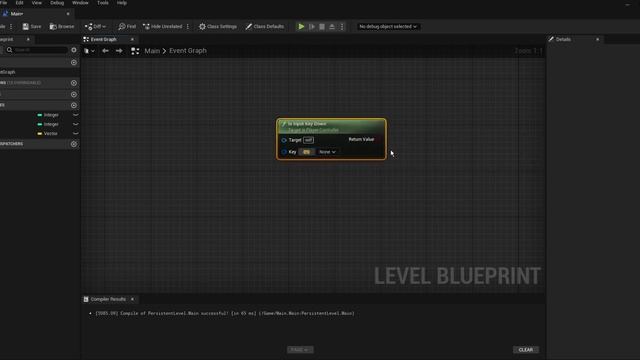Screen dimensions: 640x360
Task: Click the Stop simulation button
Action: tap(322, 27)
